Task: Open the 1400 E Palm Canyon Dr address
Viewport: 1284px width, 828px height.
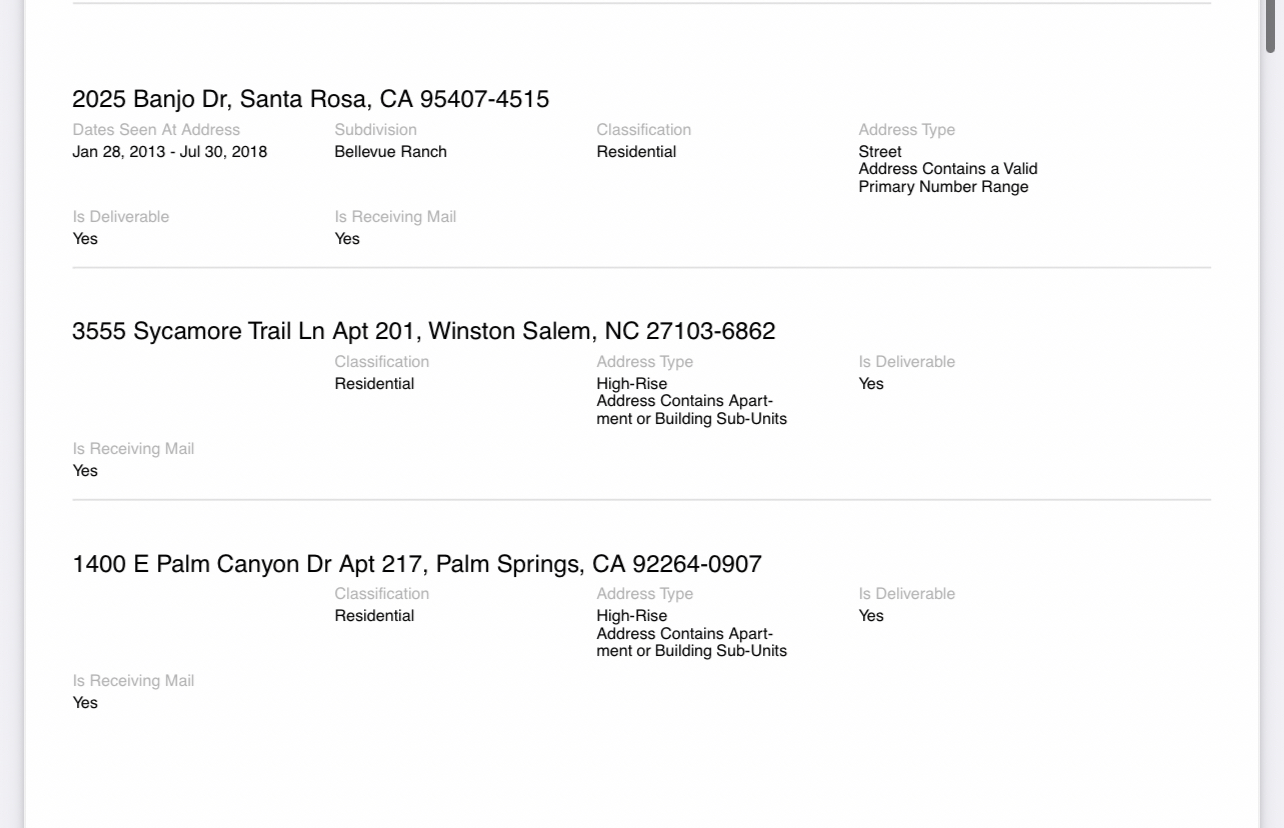Action: (417, 564)
